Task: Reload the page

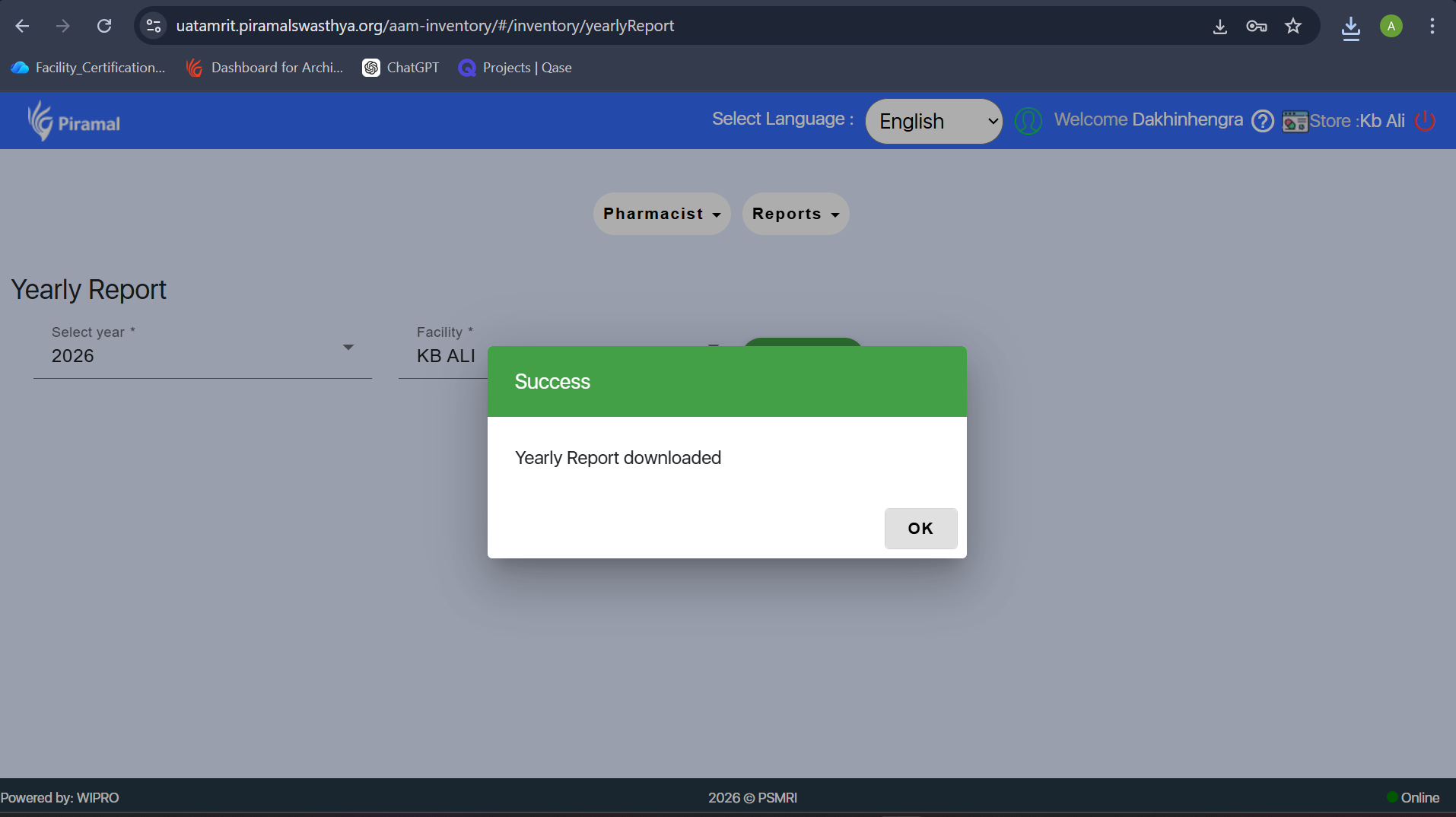Action: click(104, 27)
